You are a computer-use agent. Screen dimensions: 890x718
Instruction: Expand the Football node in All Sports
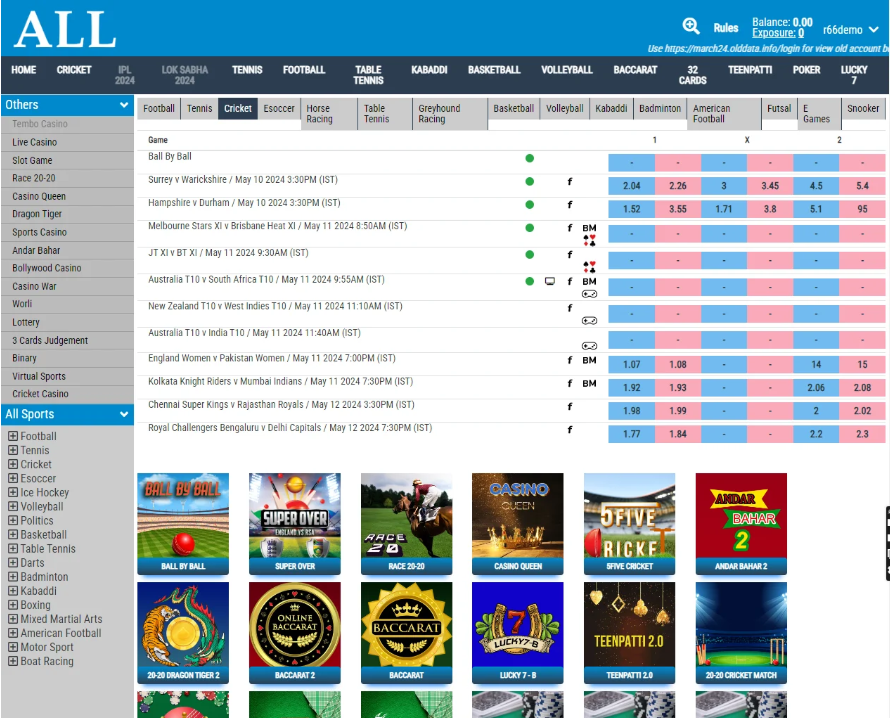13,436
